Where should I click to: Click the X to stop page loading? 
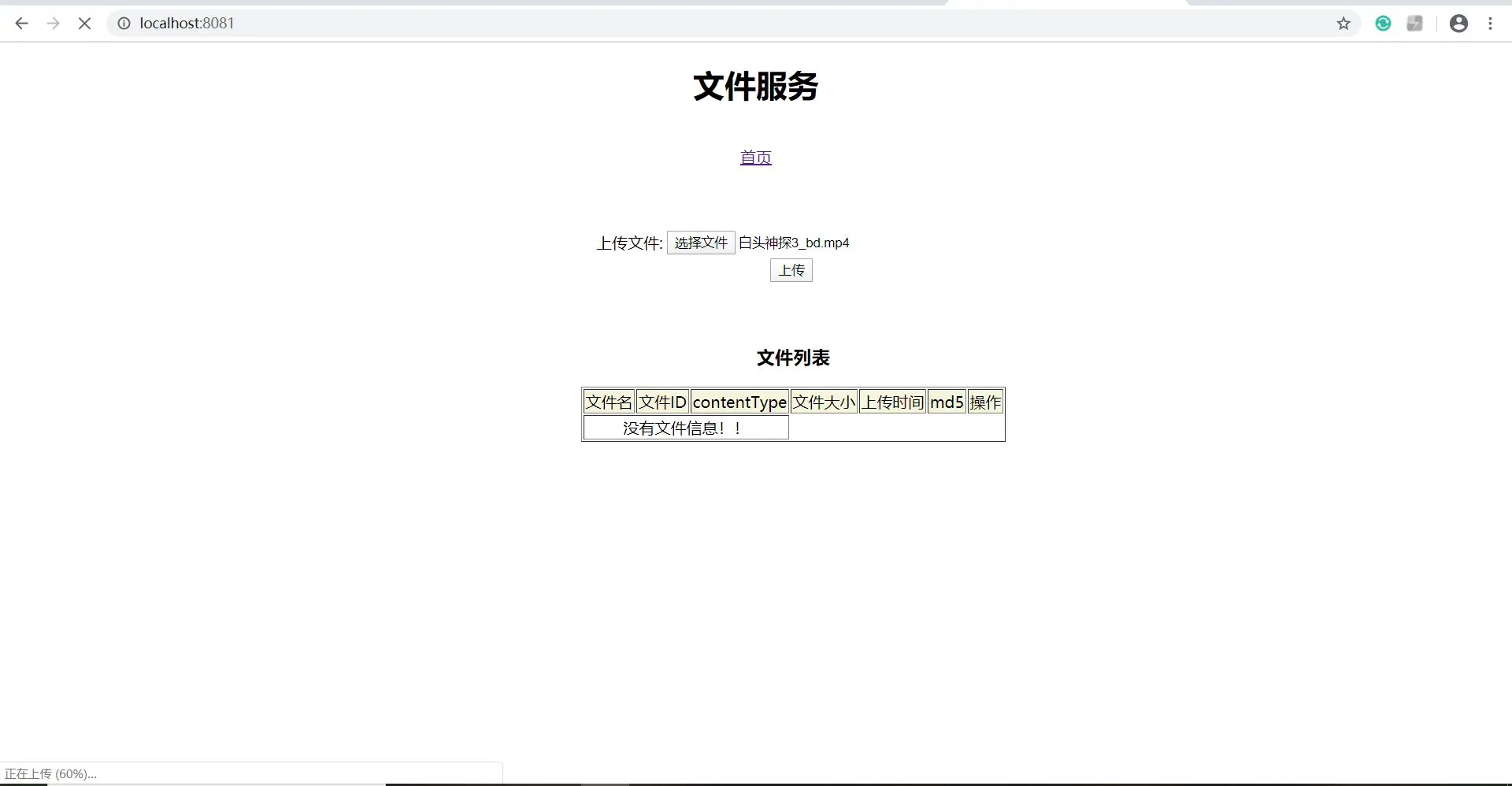(84, 23)
